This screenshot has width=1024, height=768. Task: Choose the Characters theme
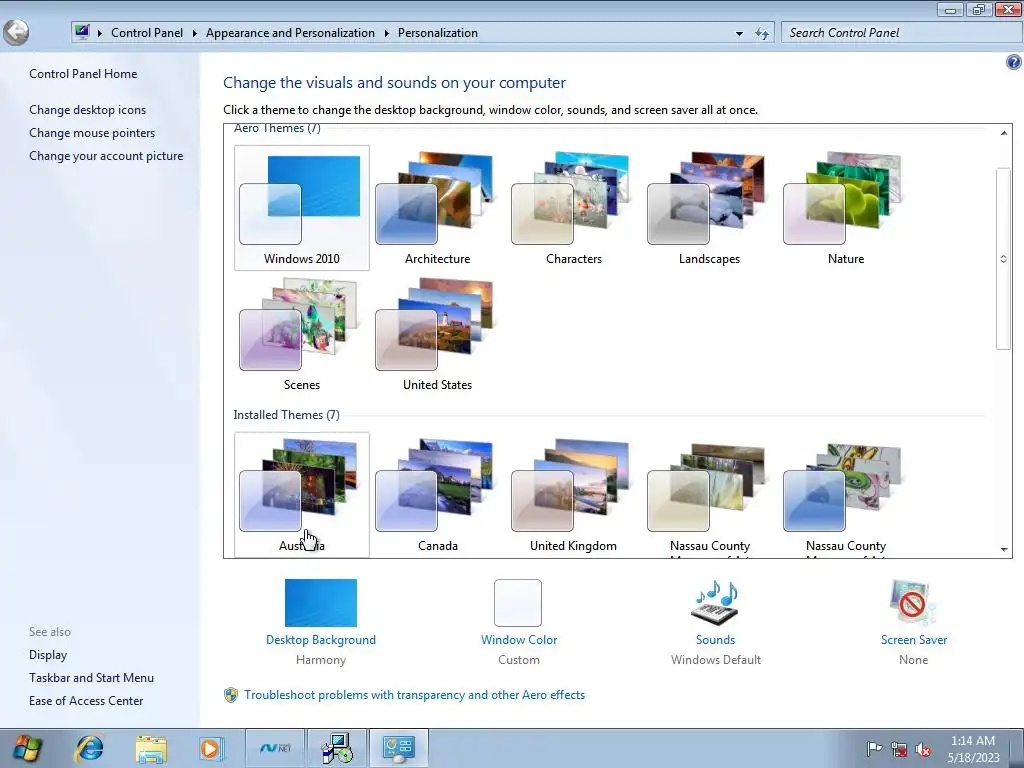click(x=573, y=208)
